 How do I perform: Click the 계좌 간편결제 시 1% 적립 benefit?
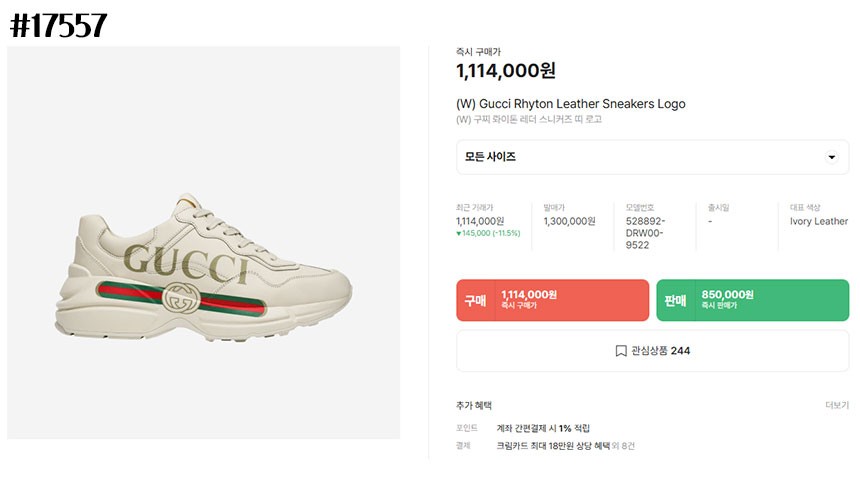click(543, 428)
